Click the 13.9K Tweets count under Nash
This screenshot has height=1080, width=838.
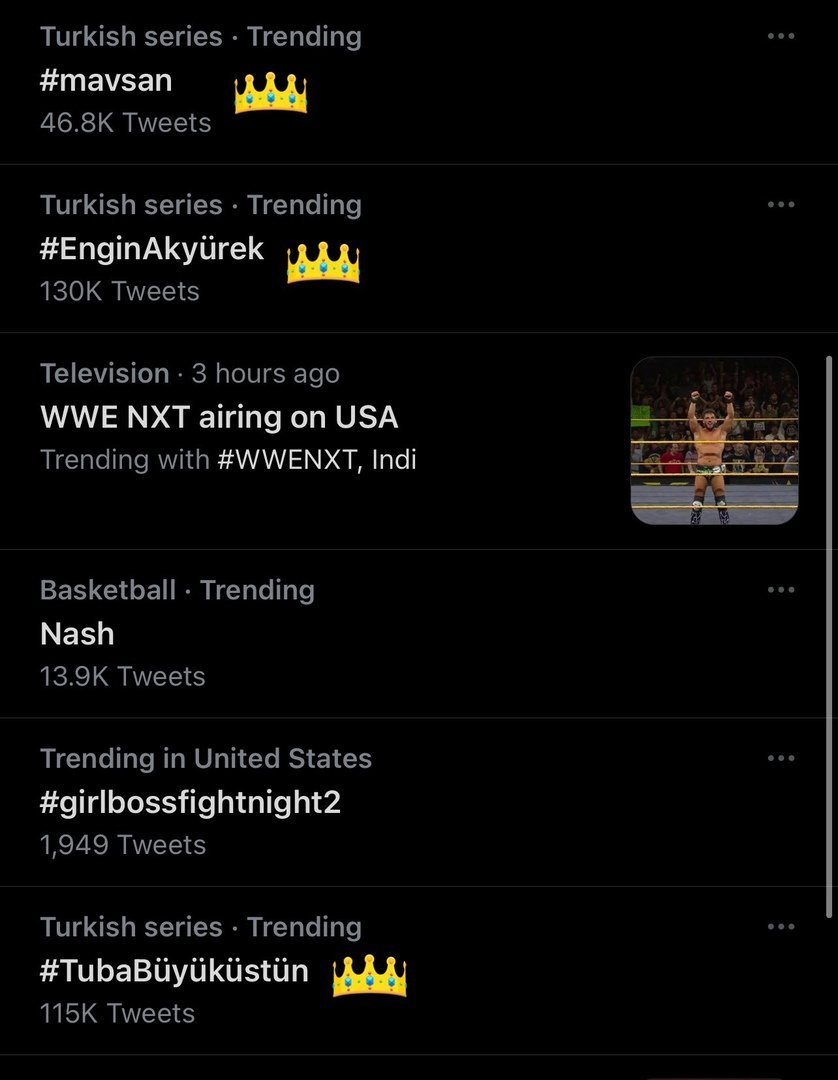(122, 677)
